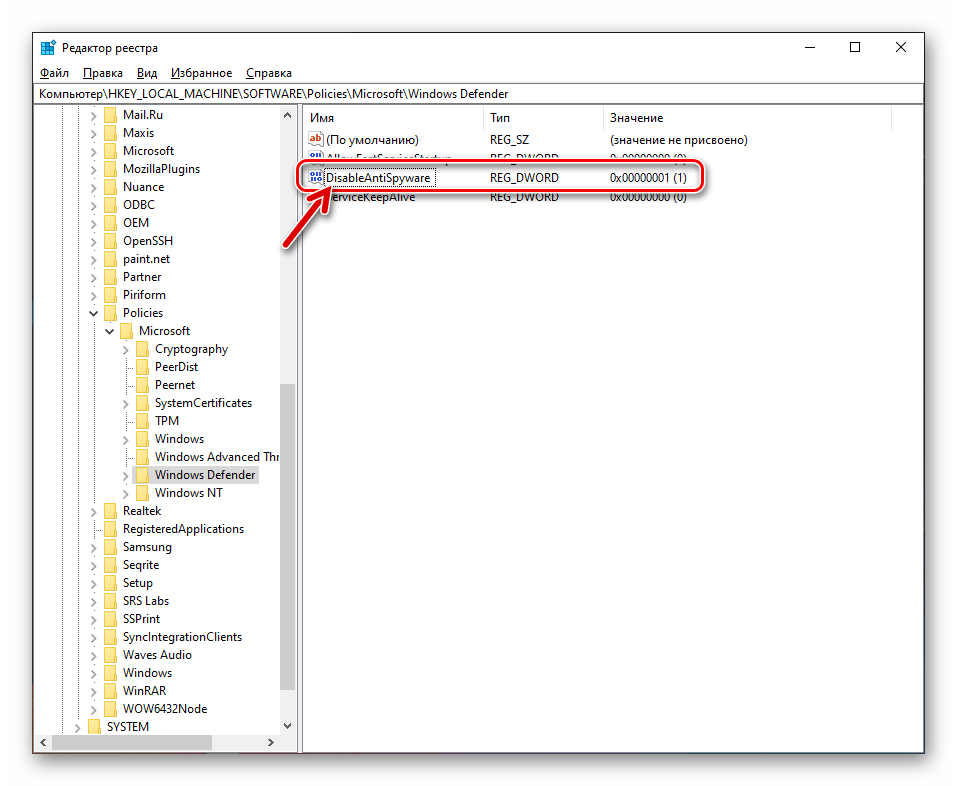
Task: Click the Mail.Ru folder icon
Action: (x=110, y=115)
